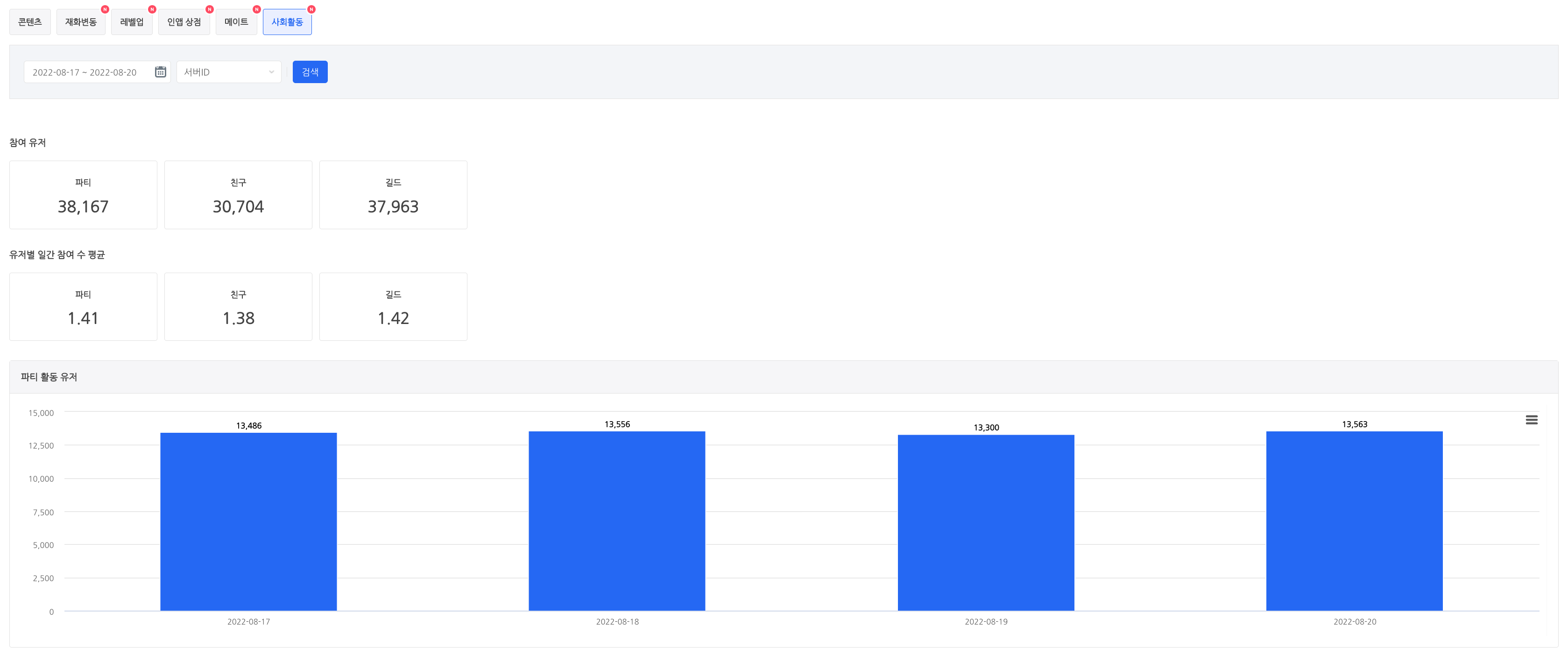Click the 서버ID dropdown arrow
Image resolution: width=1568 pixels, height=662 pixels.
click(x=271, y=72)
